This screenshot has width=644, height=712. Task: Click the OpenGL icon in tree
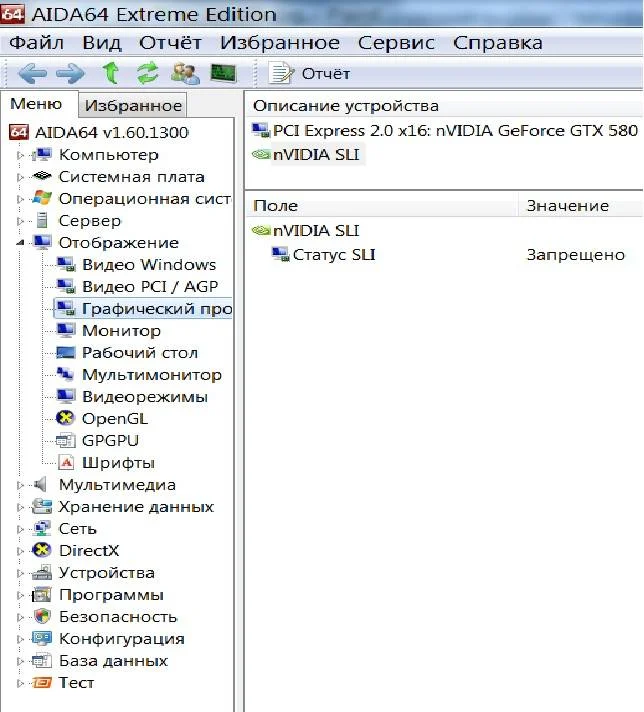tap(65, 418)
